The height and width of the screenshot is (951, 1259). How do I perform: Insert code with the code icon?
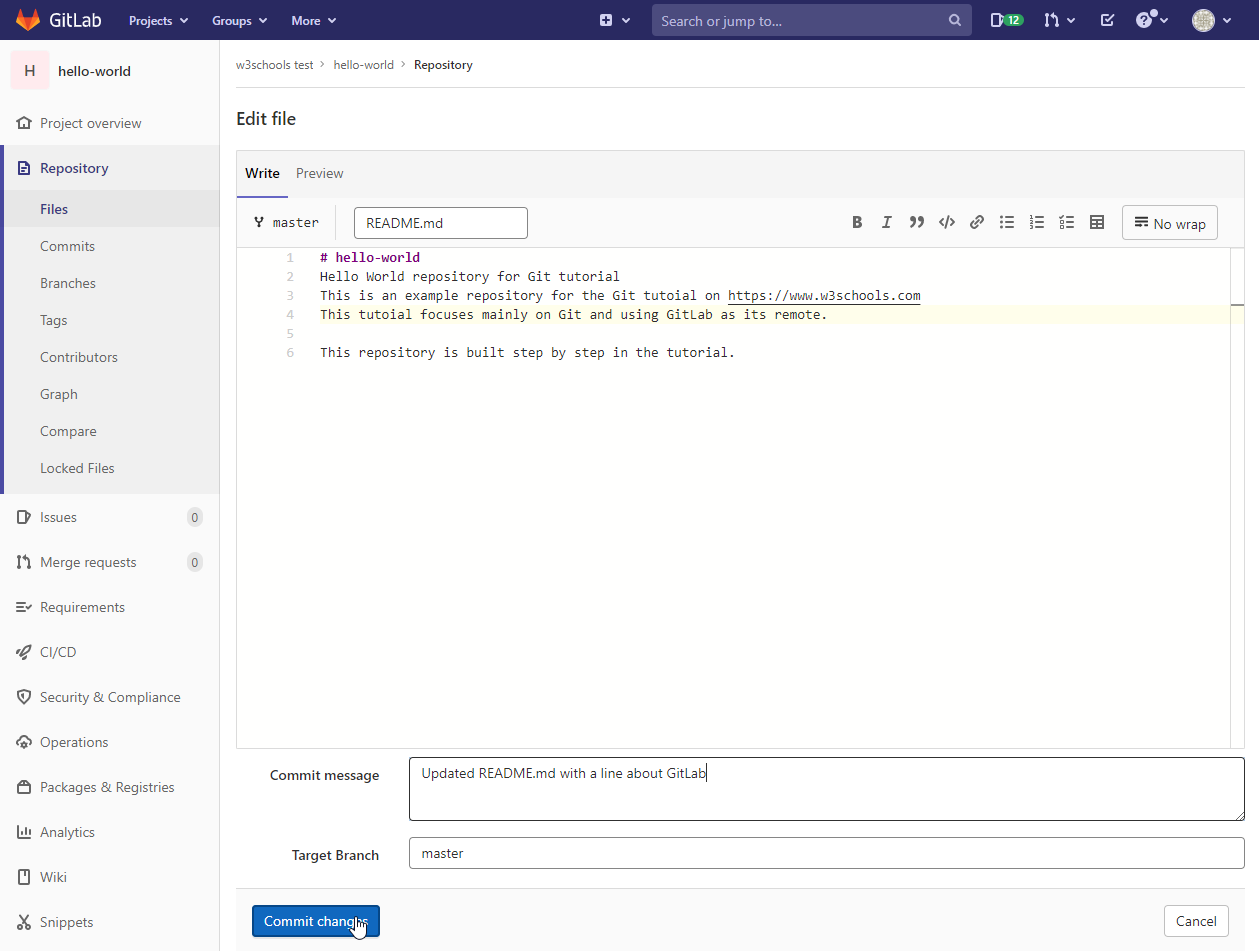coord(946,223)
